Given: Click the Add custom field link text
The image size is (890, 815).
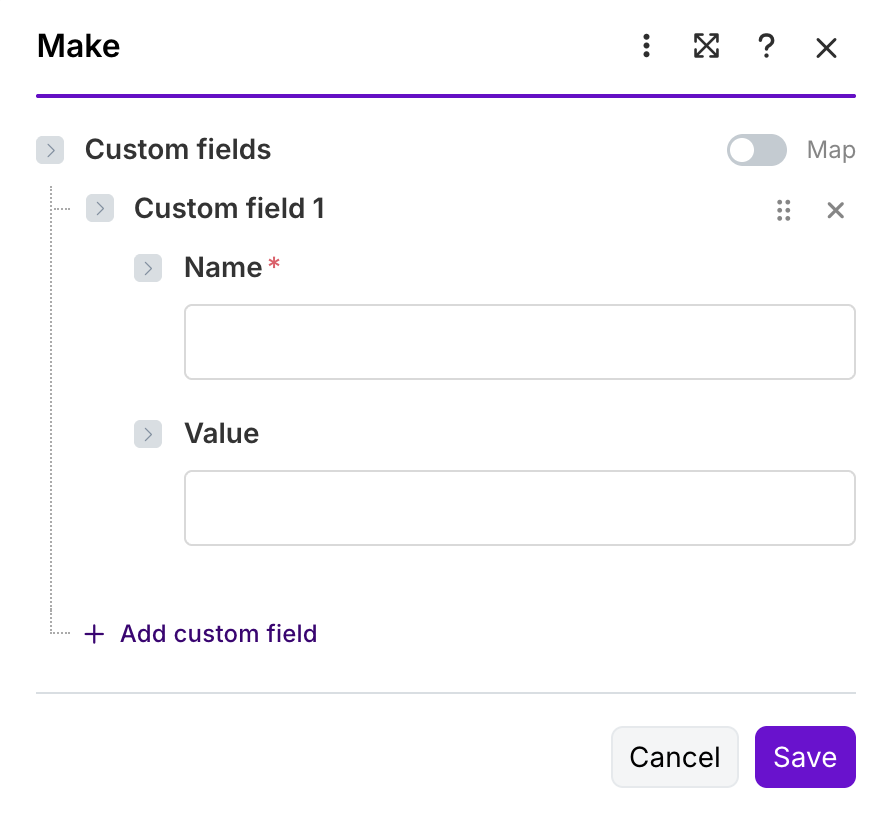Looking at the screenshot, I should 218,634.
